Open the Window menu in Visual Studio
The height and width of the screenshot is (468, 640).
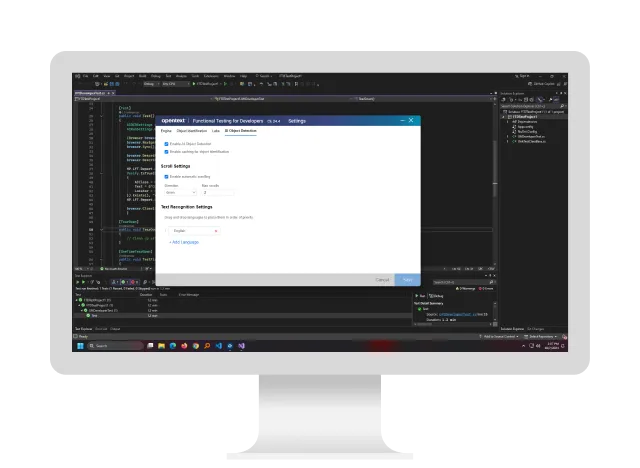(229, 76)
